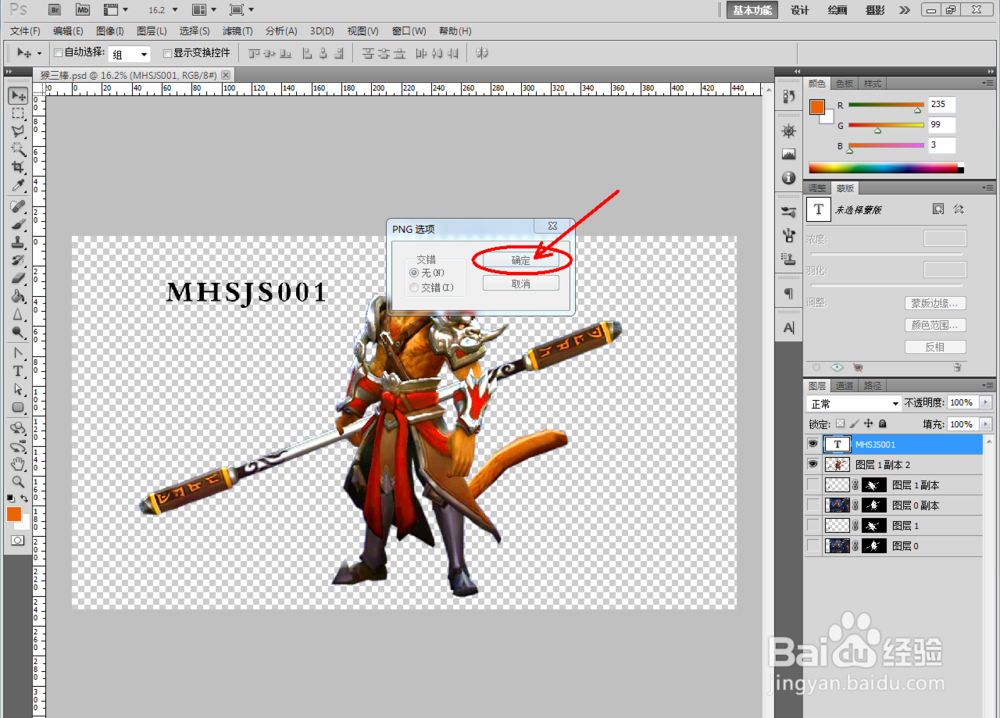
Task: Select the Magic Wand tool
Action: [x=18, y=149]
